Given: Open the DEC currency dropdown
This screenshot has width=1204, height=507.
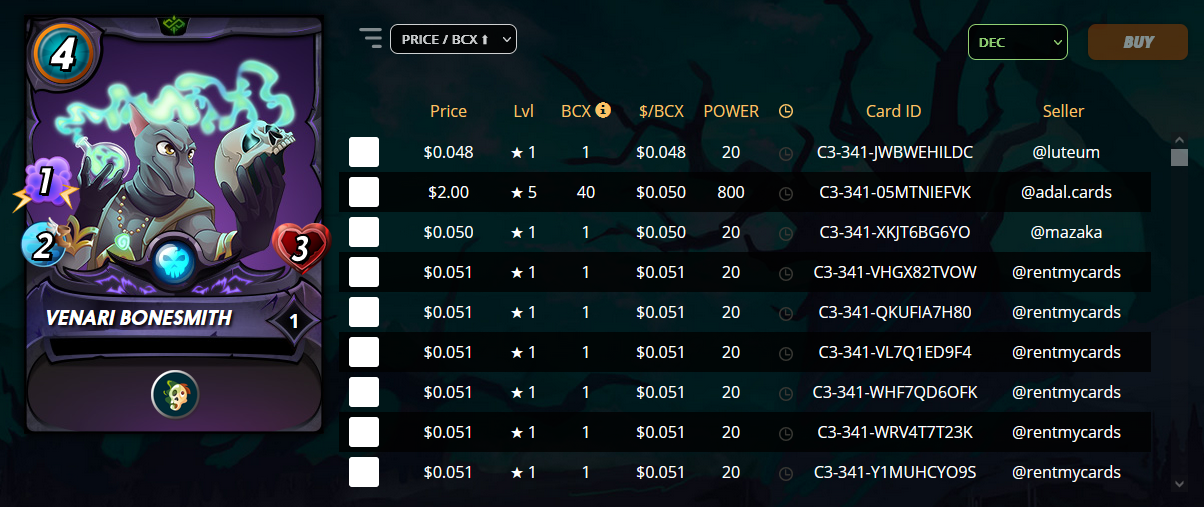Looking at the screenshot, I should (1018, 42).
